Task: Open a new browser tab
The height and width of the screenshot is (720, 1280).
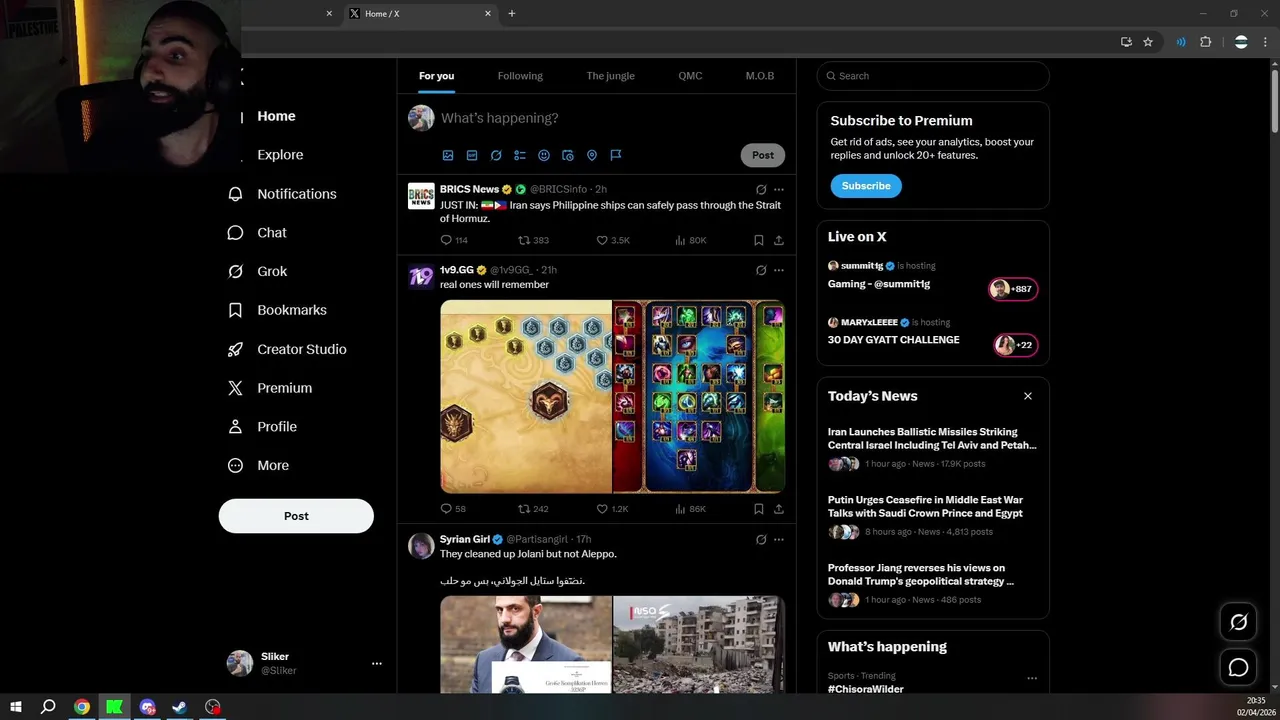Action: pyautogui.click(x=512, y=14)
